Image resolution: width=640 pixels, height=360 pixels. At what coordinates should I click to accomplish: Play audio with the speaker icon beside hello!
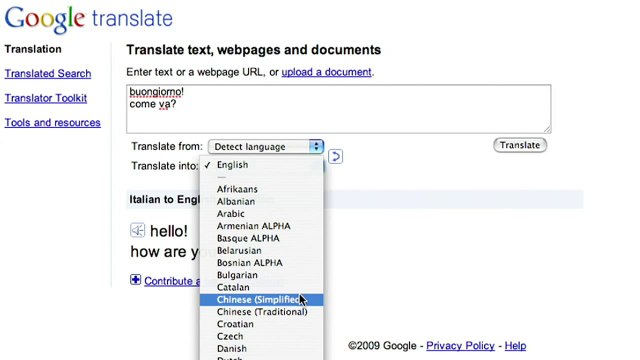(138, 230)
